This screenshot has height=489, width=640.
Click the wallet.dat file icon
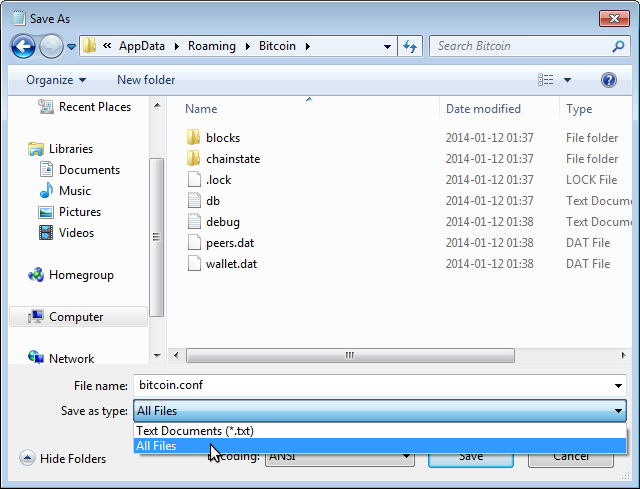coord(194,263)
